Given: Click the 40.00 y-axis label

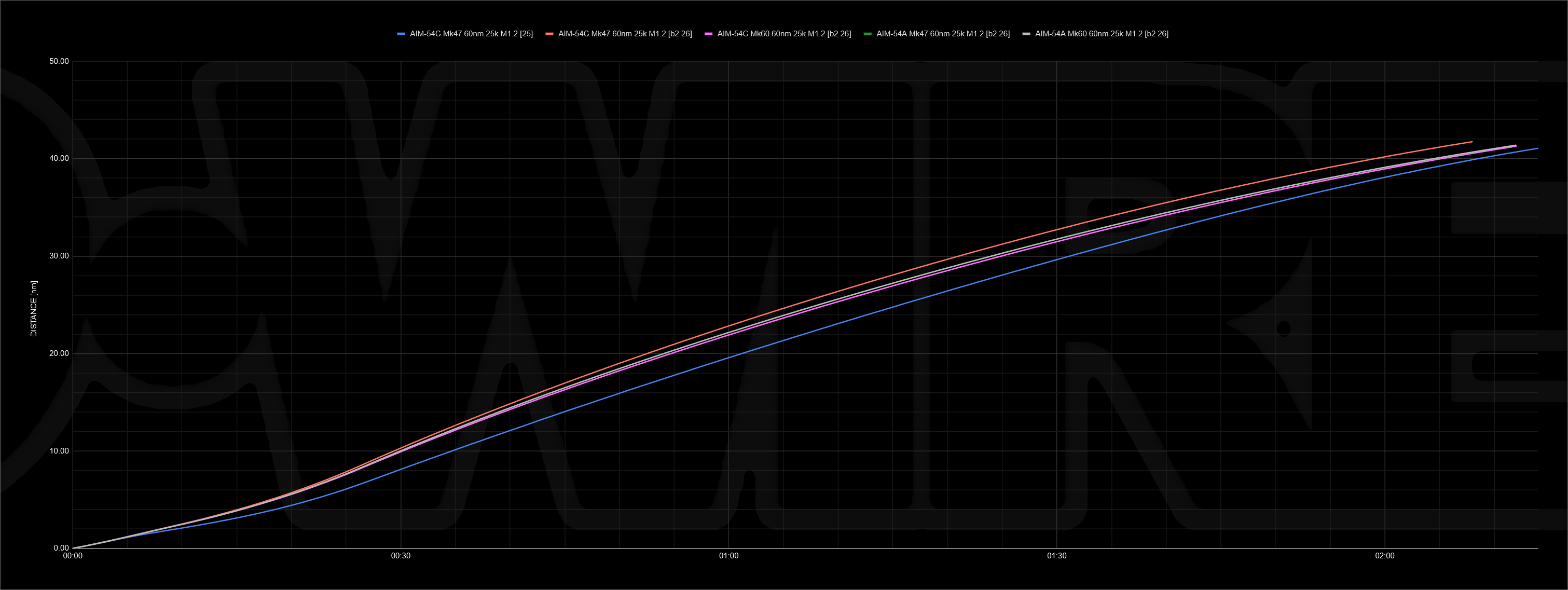Looking at the screenshot, I should (59, 158).
